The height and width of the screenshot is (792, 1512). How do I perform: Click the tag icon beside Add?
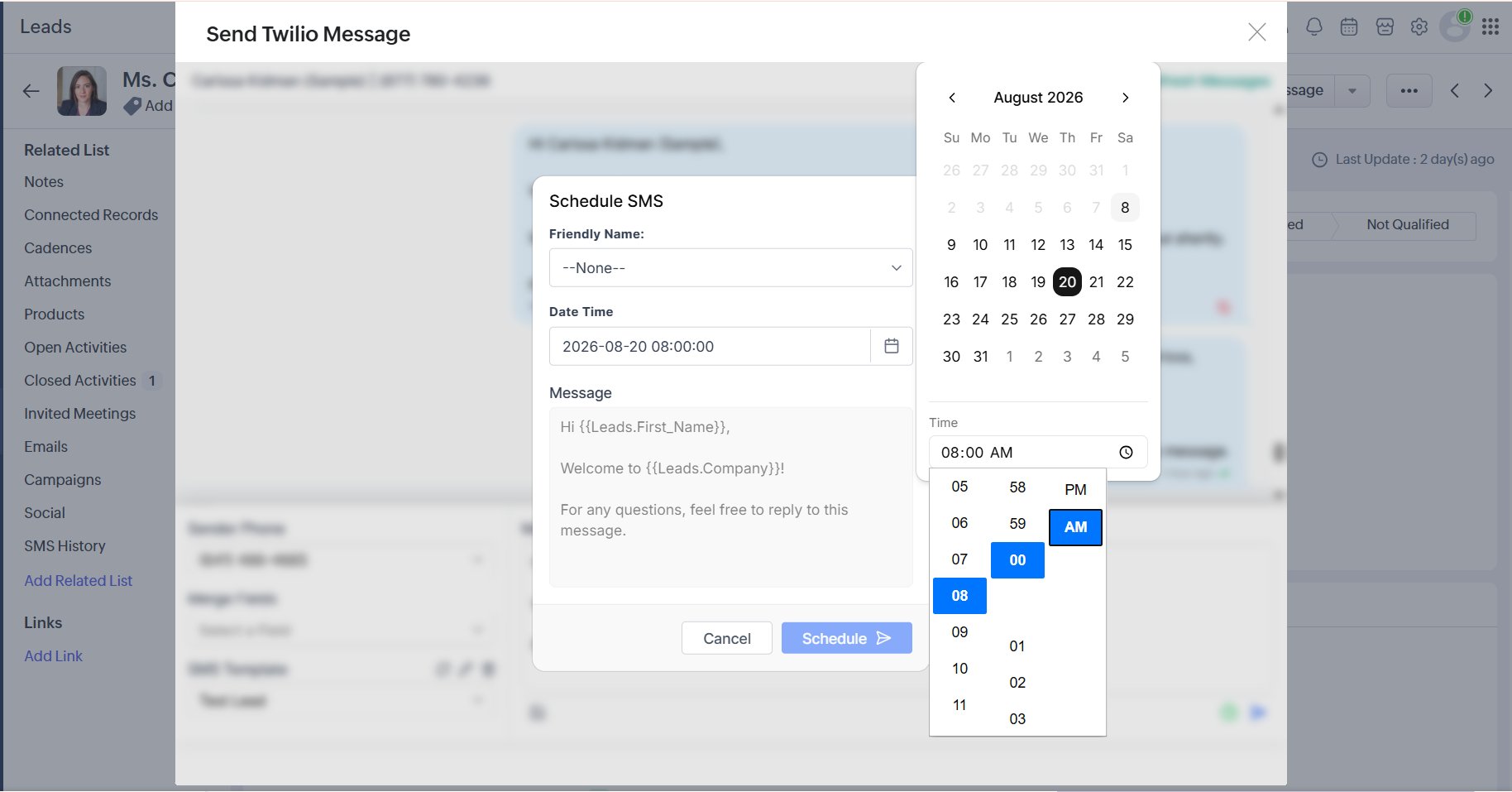point(132,106)
